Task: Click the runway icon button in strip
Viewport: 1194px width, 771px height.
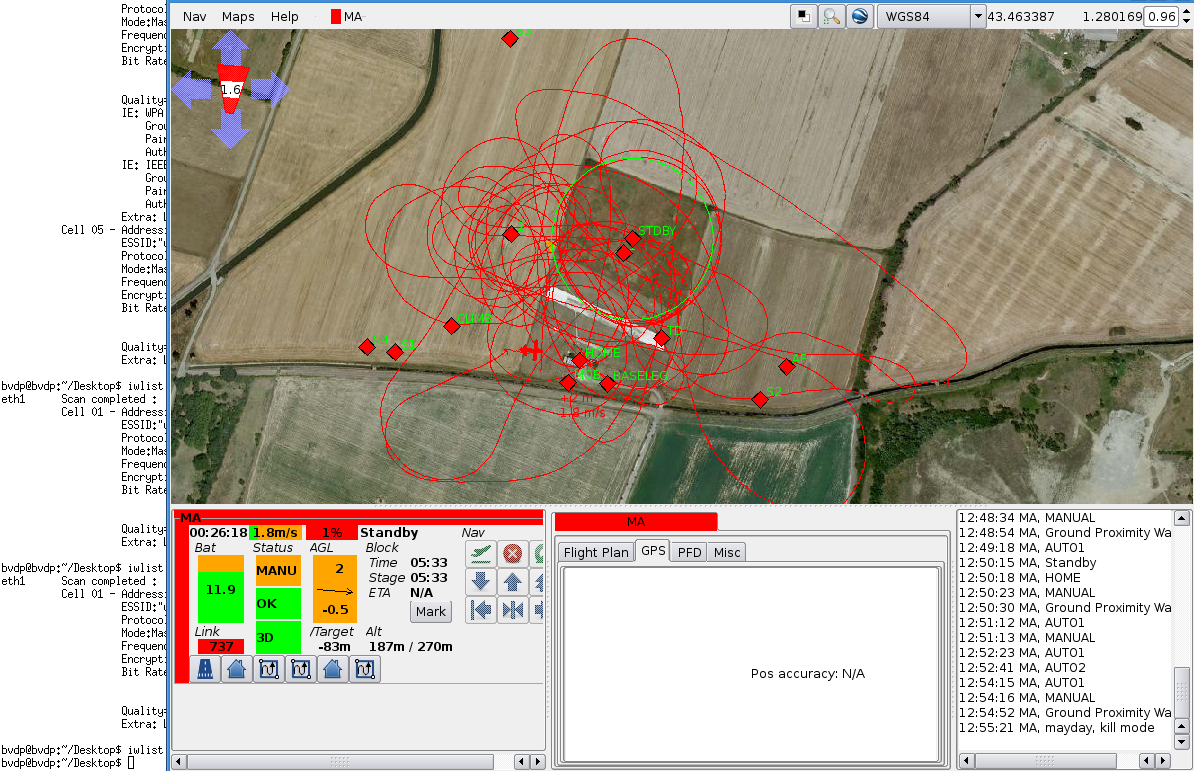Action: click(x=205, y=669)
